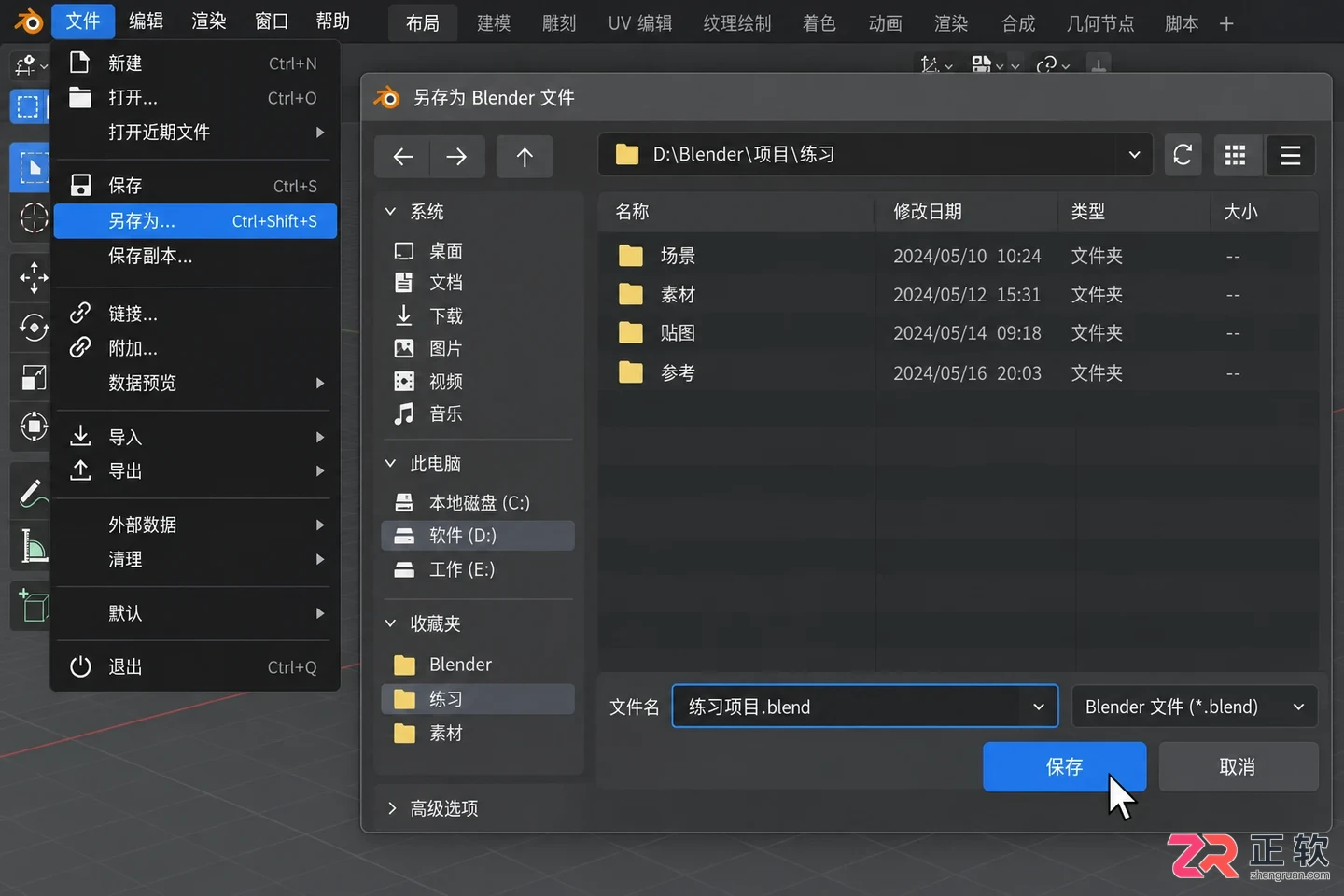Choose 新建 from the file menu
Viewport: 1344px width, 896px height.
[195, 63]
